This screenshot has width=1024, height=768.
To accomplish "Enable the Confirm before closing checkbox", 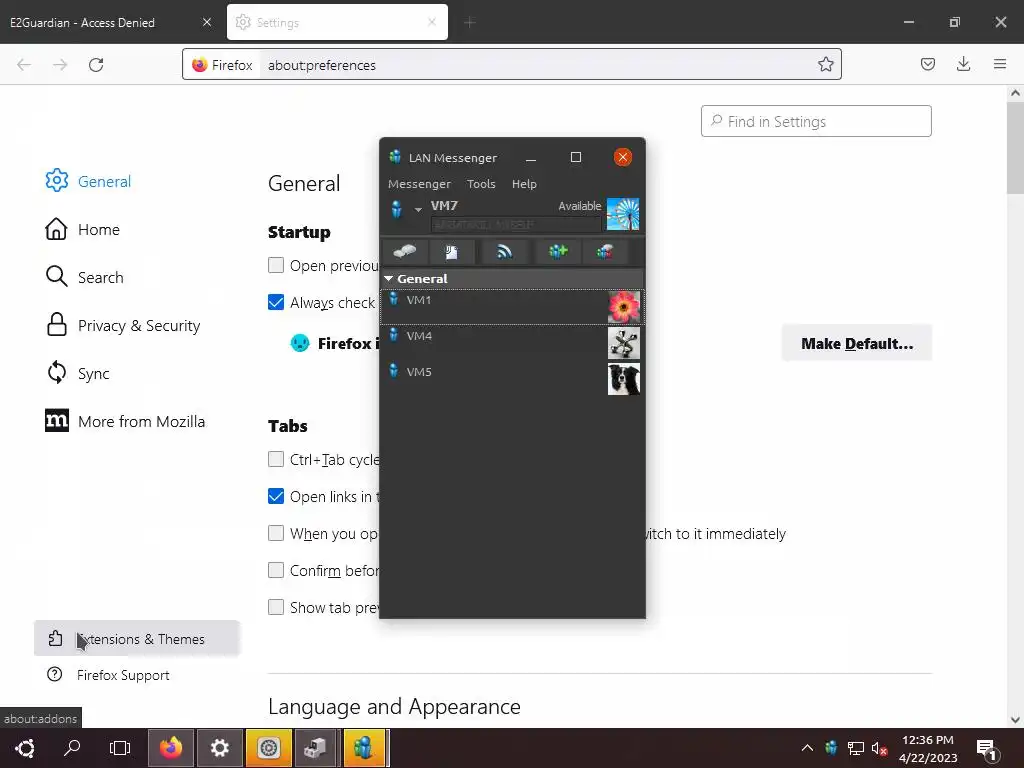I will pyautogui.click(x=276, y=570).
